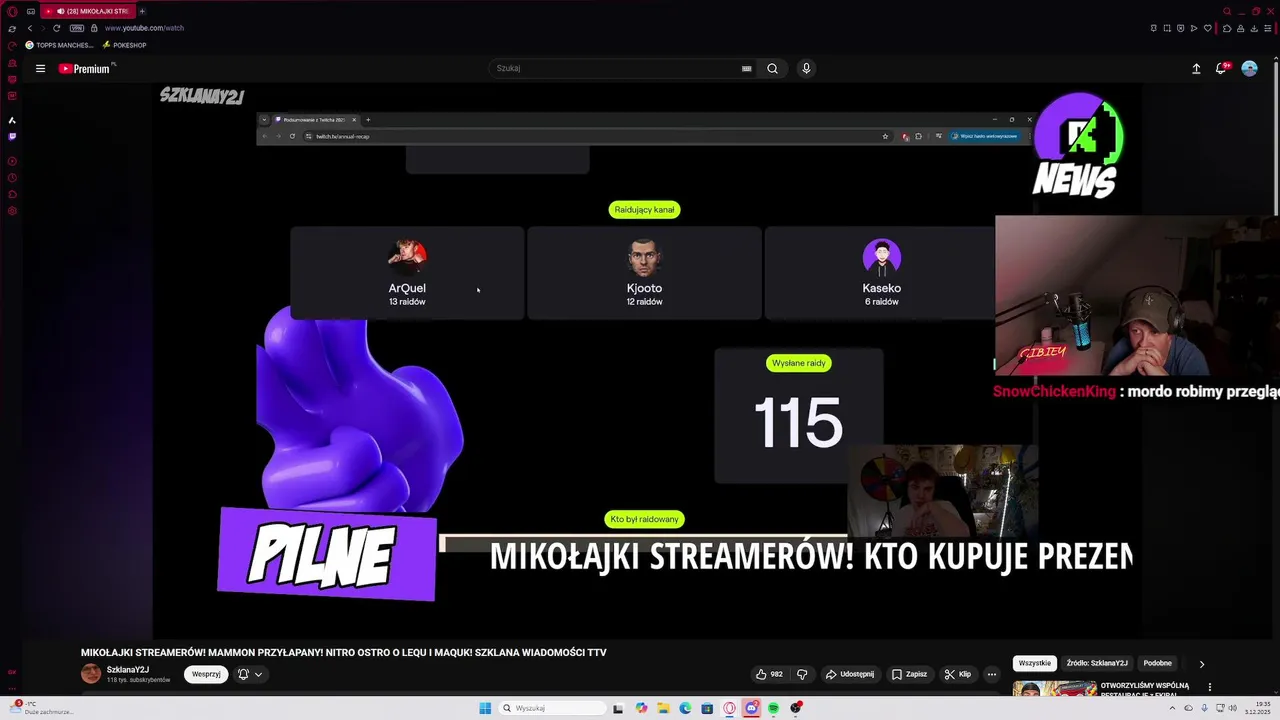
Task: Open Twitch from the Opera sidebar
Action: click(x=12, y=136)
